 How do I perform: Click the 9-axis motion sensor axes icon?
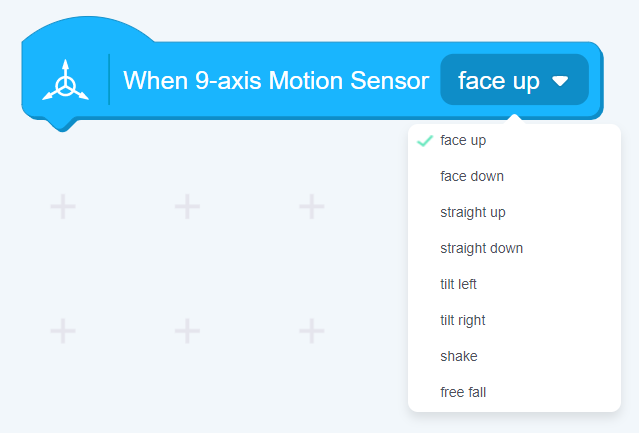coord(65,81)
